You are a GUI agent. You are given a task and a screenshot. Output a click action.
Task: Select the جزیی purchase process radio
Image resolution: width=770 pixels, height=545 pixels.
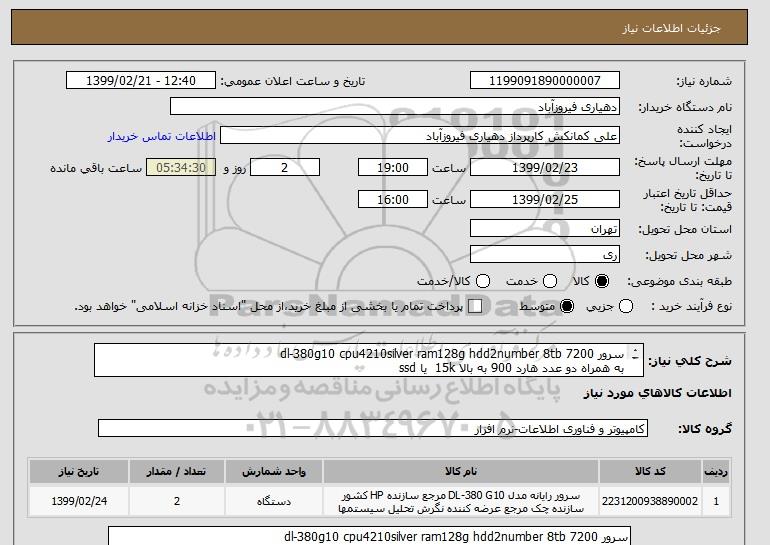tap(626, 306)
